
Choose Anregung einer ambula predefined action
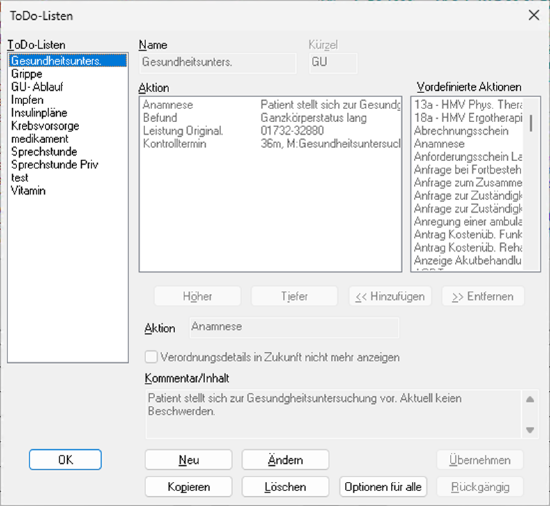click(x=468, y=221)
